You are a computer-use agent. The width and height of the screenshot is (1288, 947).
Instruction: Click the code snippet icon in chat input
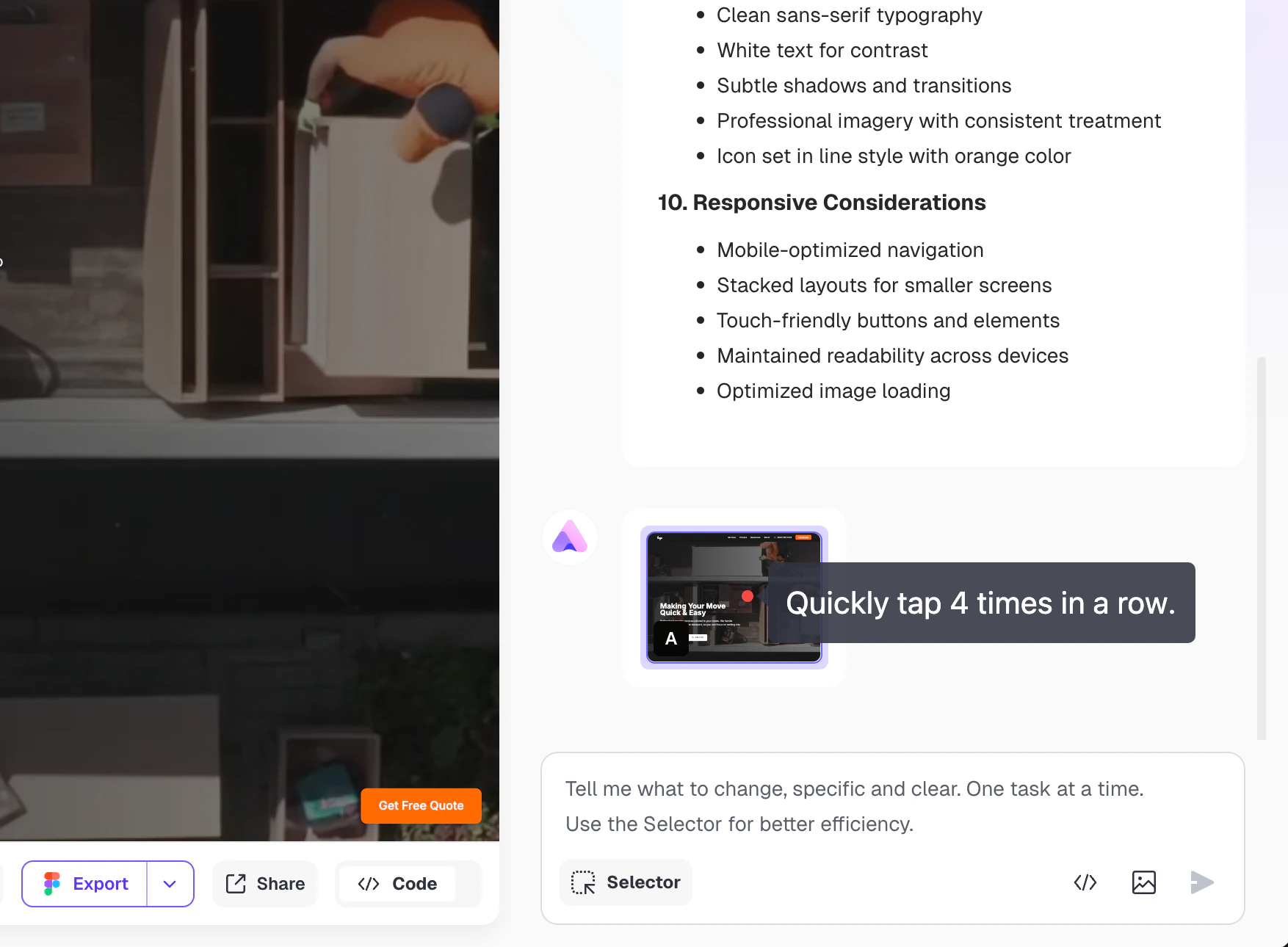tap(1085, 882)
